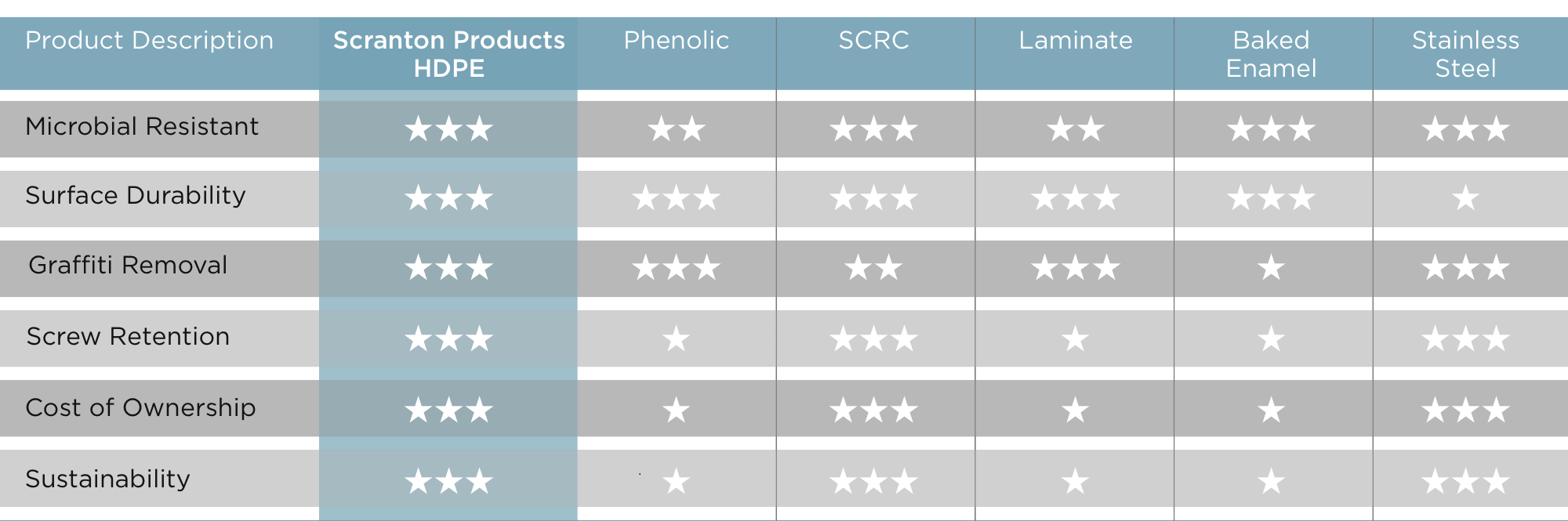This screenshot has height=521, width=1568.
Task: Click the single star for Stainless Steel Surface Durability
Action: coord(1465,198)
